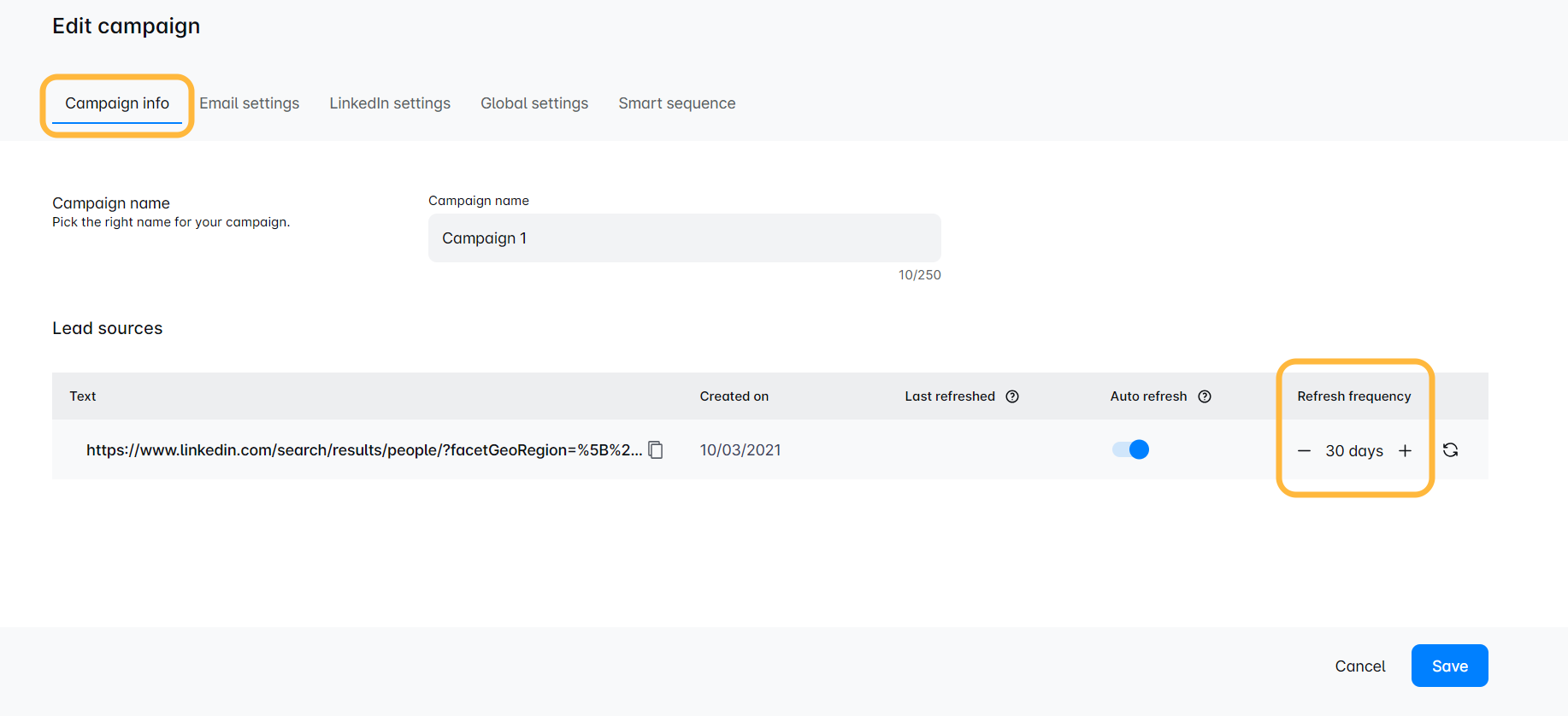The width and height of the screenshot is (1568, 716).
Task: Click the Text column header
Action: coord(83,396)
